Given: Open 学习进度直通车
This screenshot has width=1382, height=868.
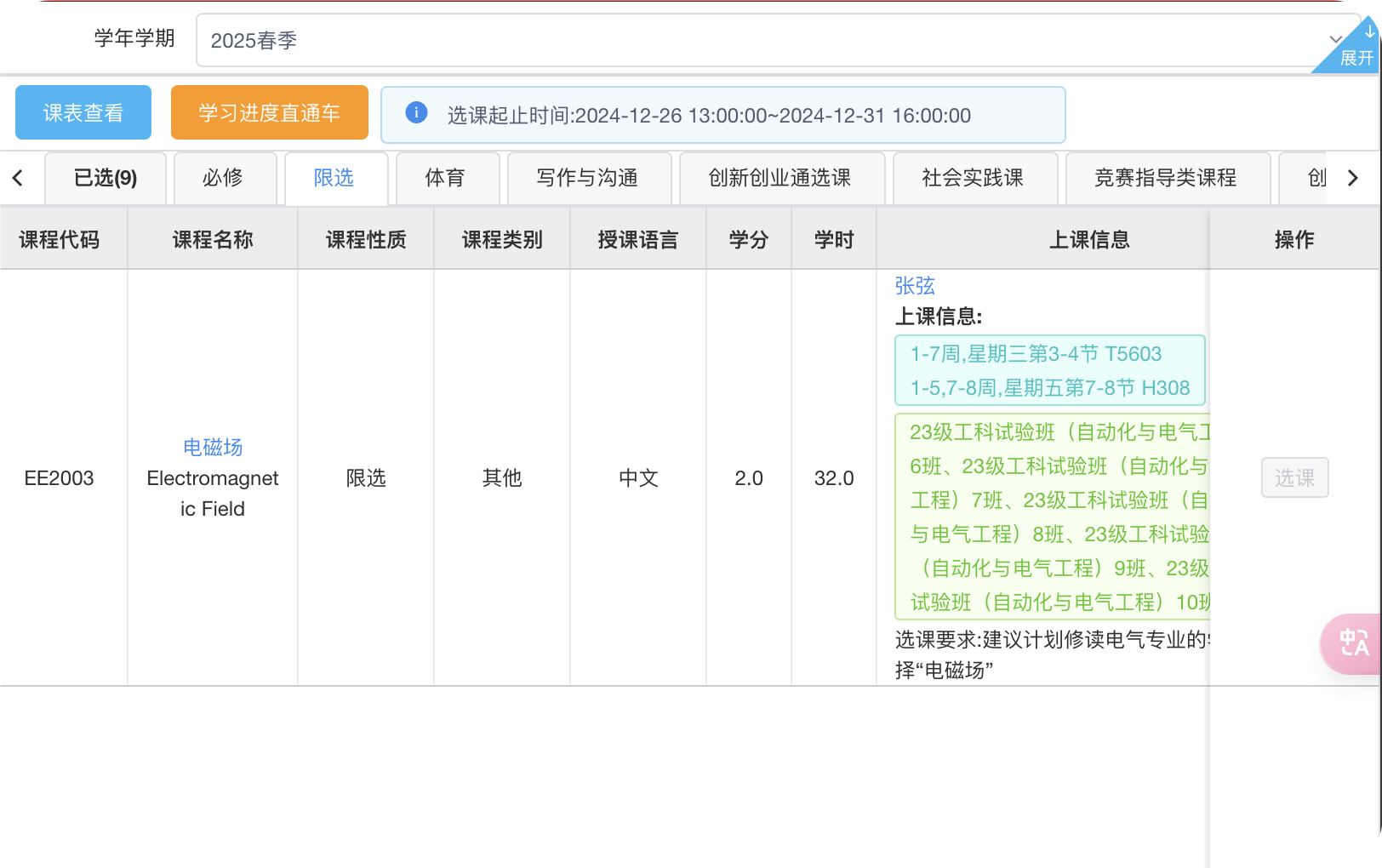Looking at the screenshot, I should [269, 112].
